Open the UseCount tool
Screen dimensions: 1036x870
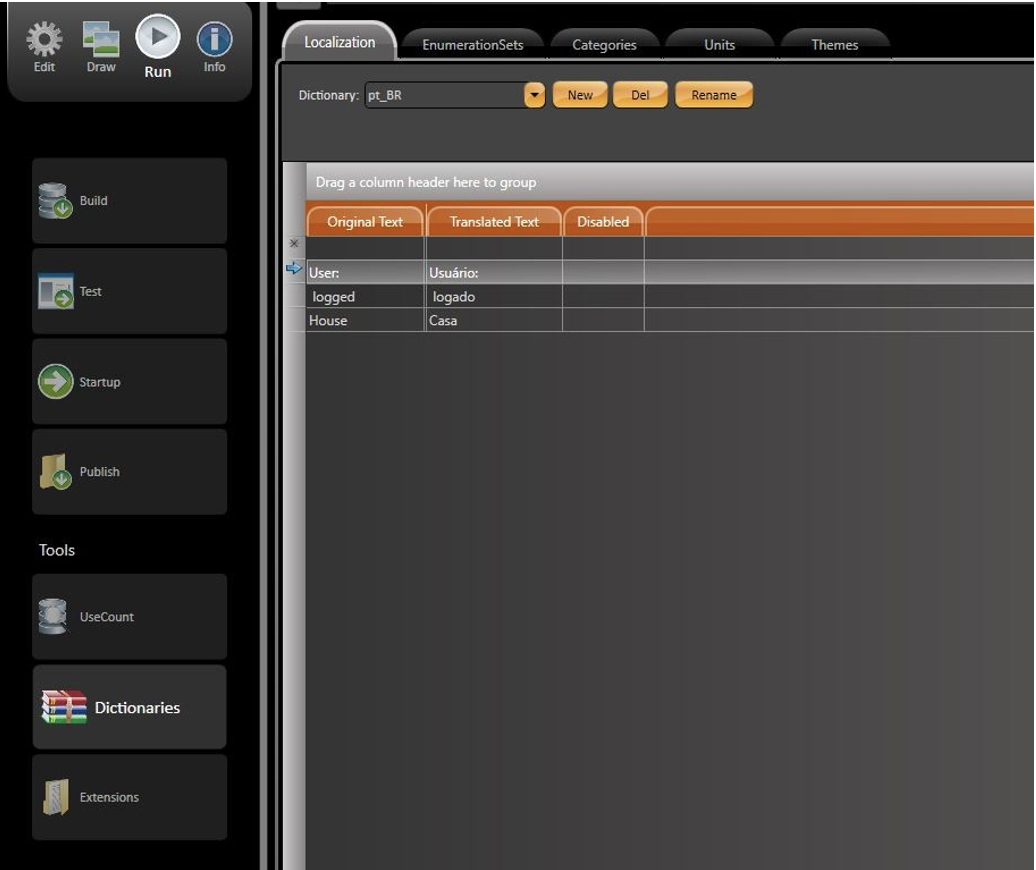(129, 617)
